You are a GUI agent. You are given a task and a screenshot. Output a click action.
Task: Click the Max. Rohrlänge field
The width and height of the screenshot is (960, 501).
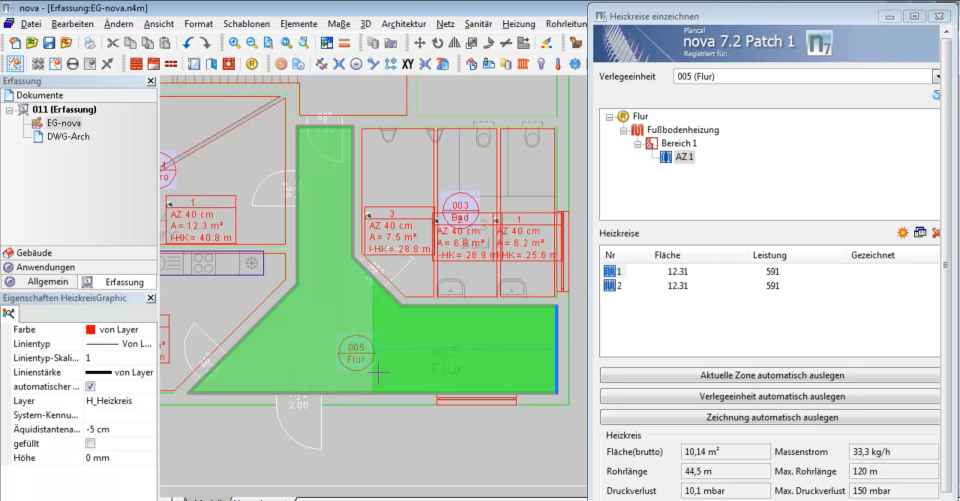click(893, 471)
